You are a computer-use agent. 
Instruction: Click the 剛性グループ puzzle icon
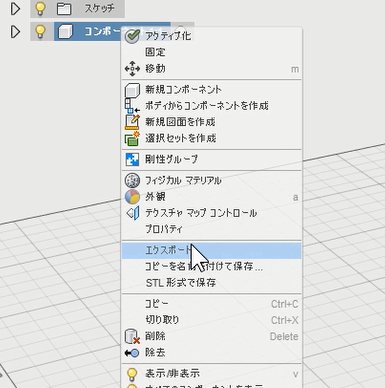pyautogui.click(x=132, y=160)
